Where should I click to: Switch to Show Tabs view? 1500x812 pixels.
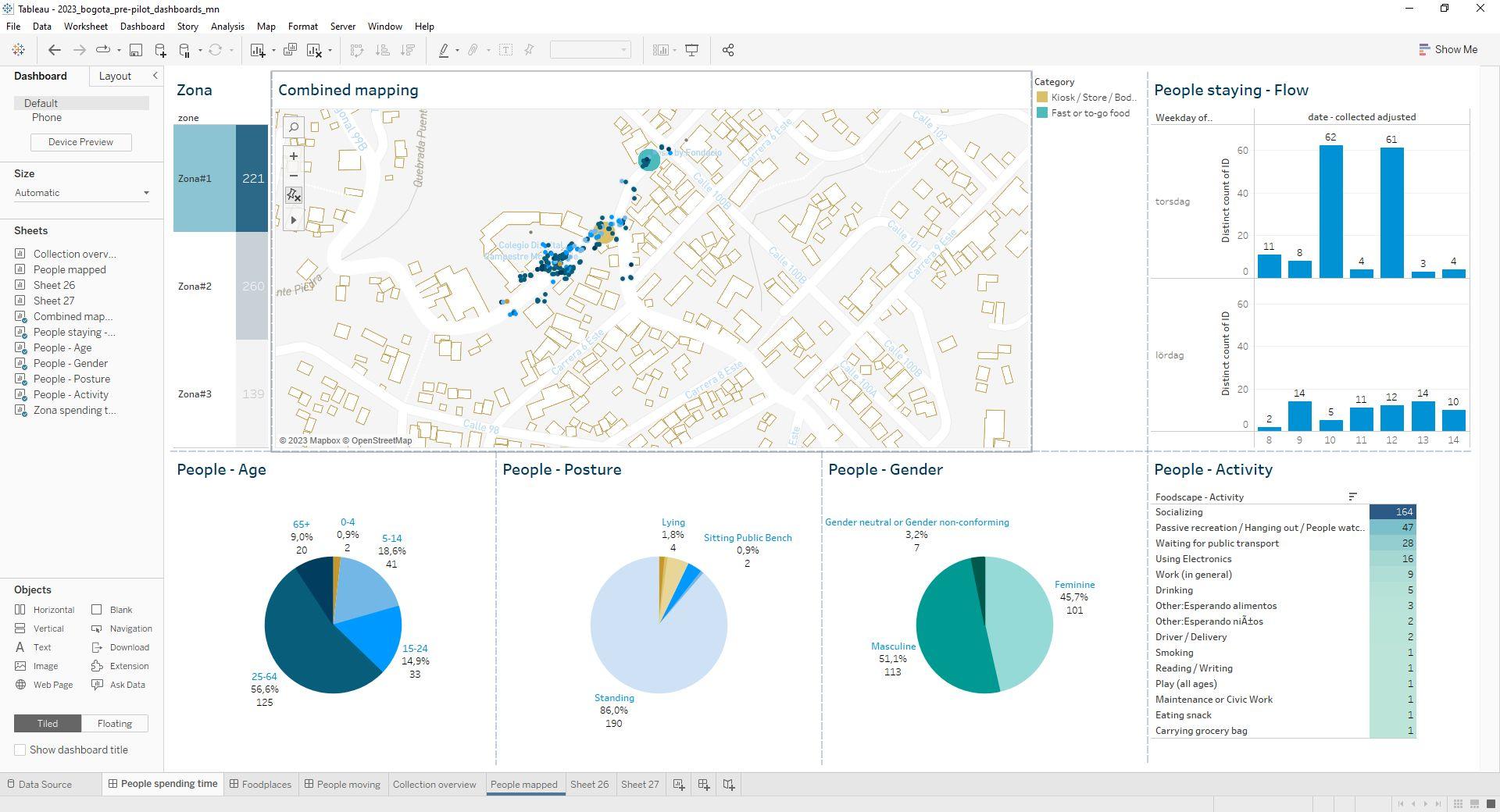[1490, 804]
